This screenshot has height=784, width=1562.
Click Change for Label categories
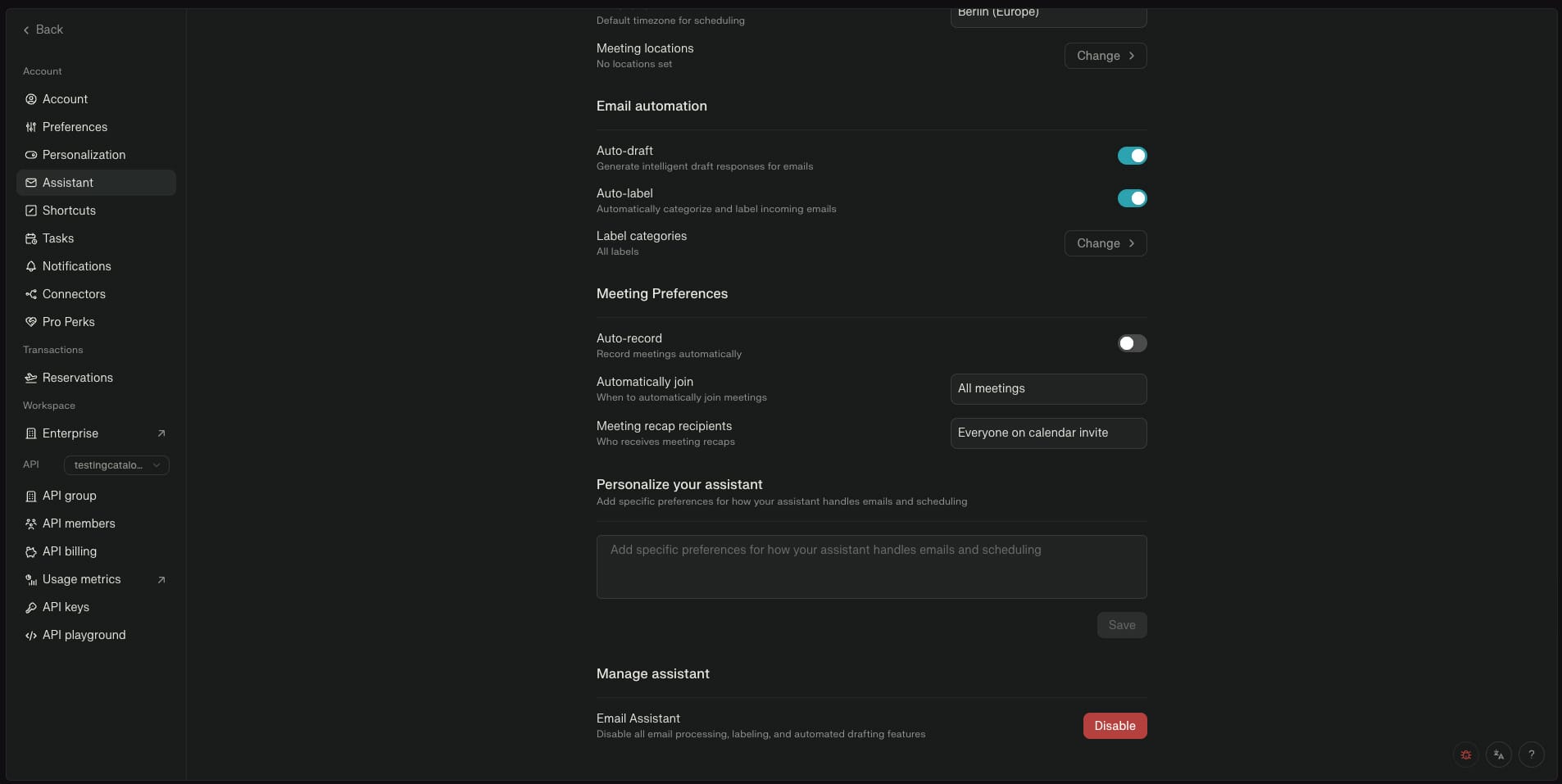click(1105, 243)
